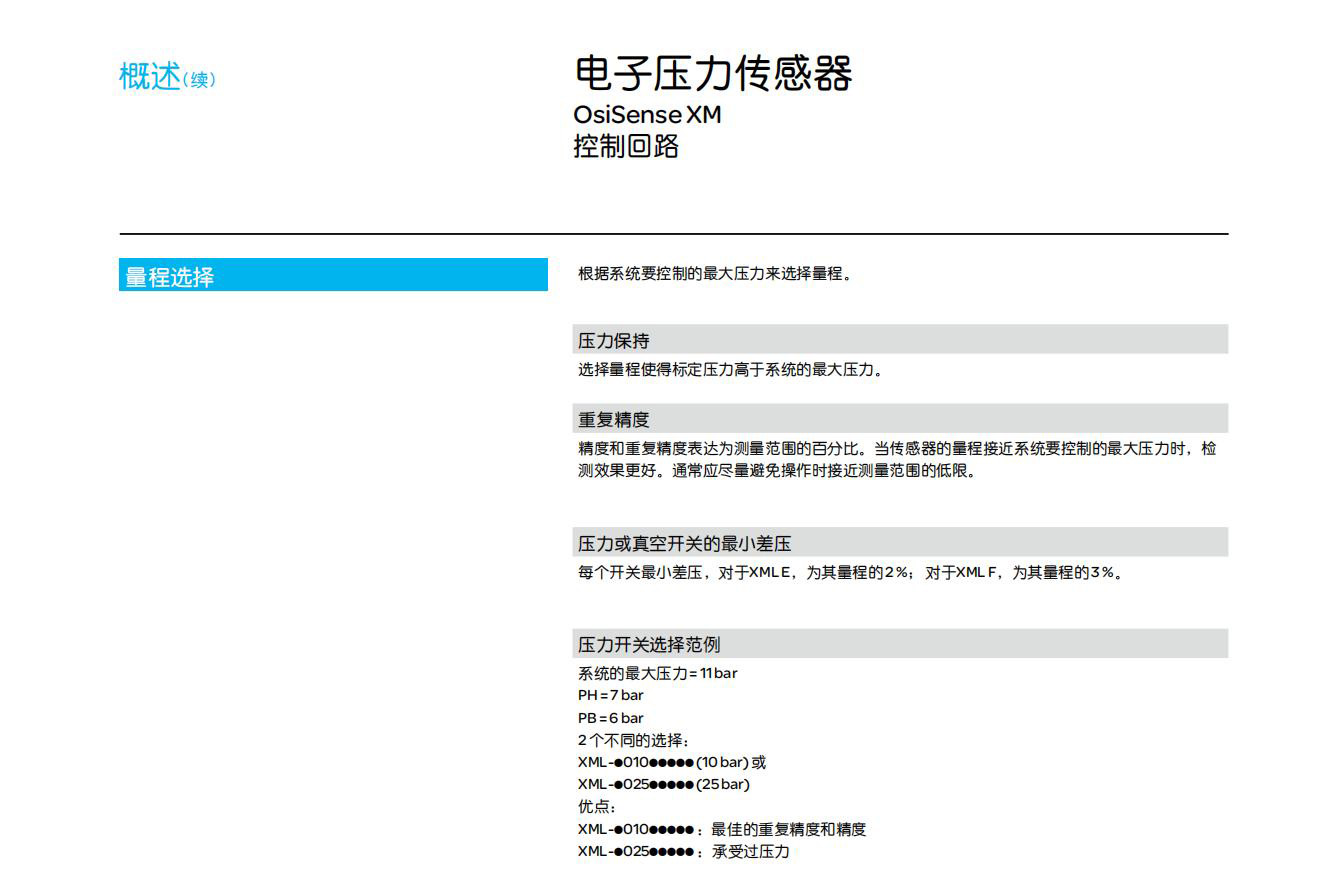This screenshot has height=870, width=1323.
Task: Click the PB=6 bar line
Action: coord(610,718)
